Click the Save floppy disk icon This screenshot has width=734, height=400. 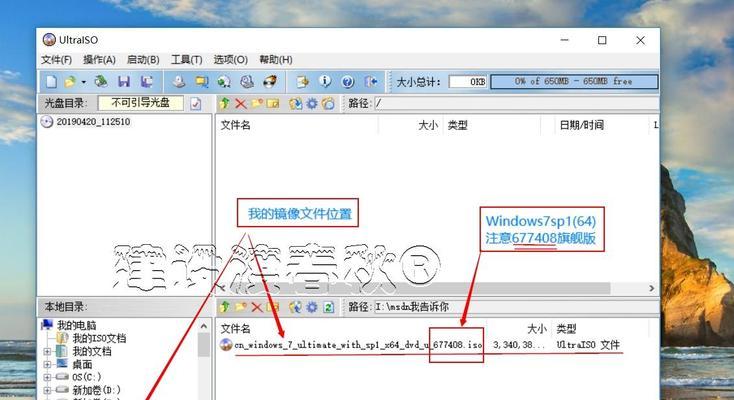pyautogui.click(x=124, y=82)
